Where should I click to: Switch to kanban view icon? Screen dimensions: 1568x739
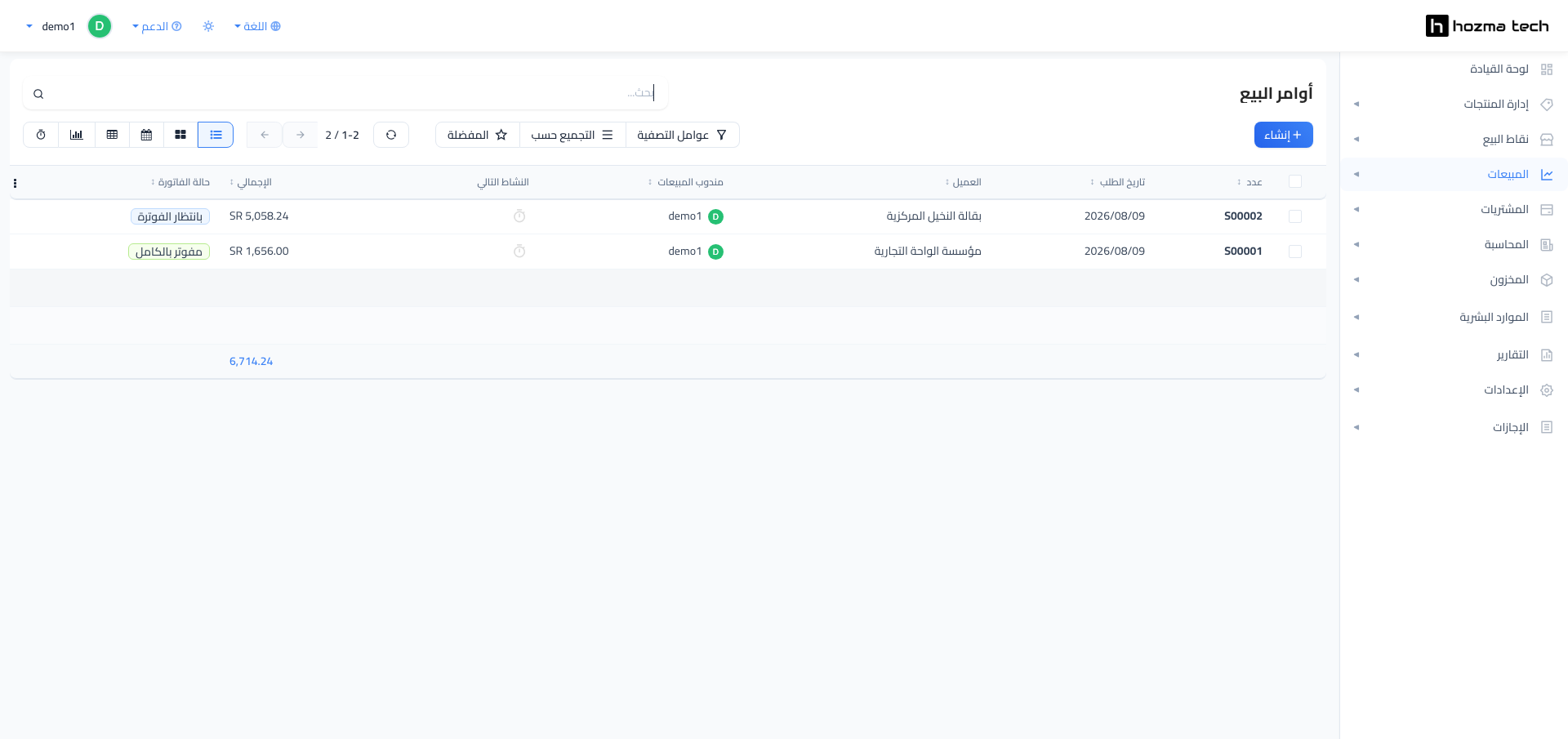point(180,135)
